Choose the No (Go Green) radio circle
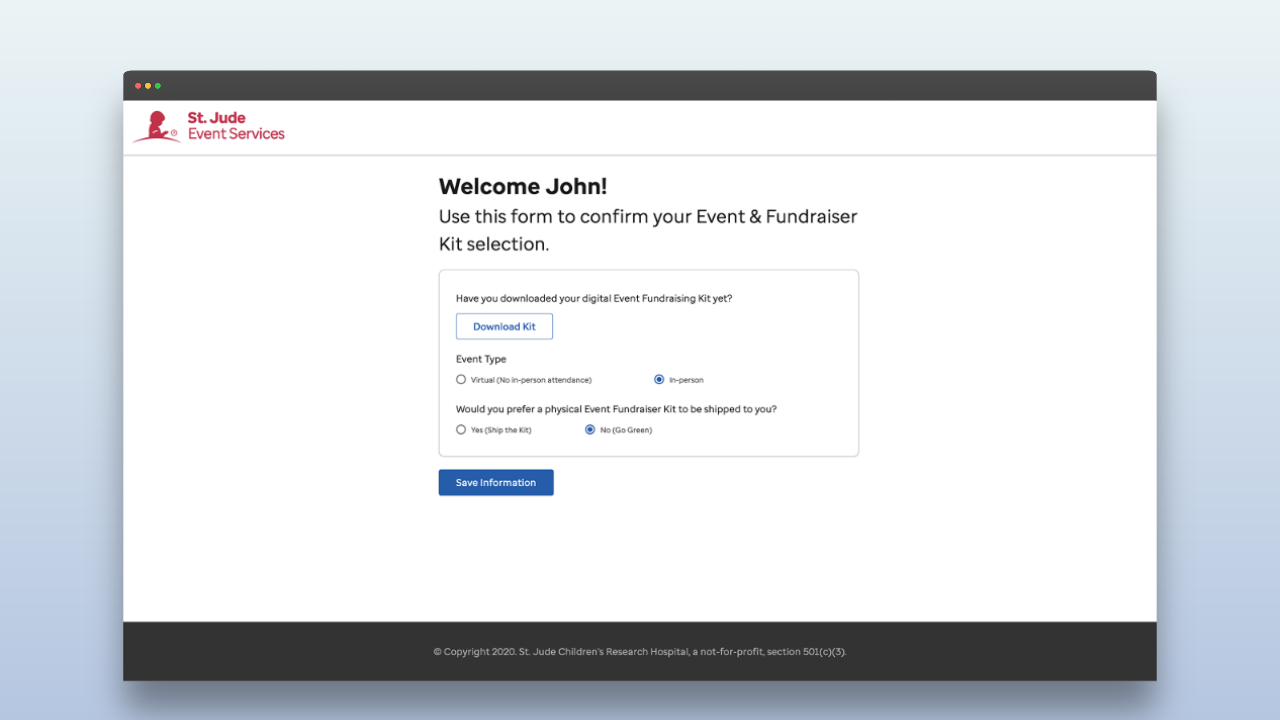1280x720 pixels. point(590,430)
